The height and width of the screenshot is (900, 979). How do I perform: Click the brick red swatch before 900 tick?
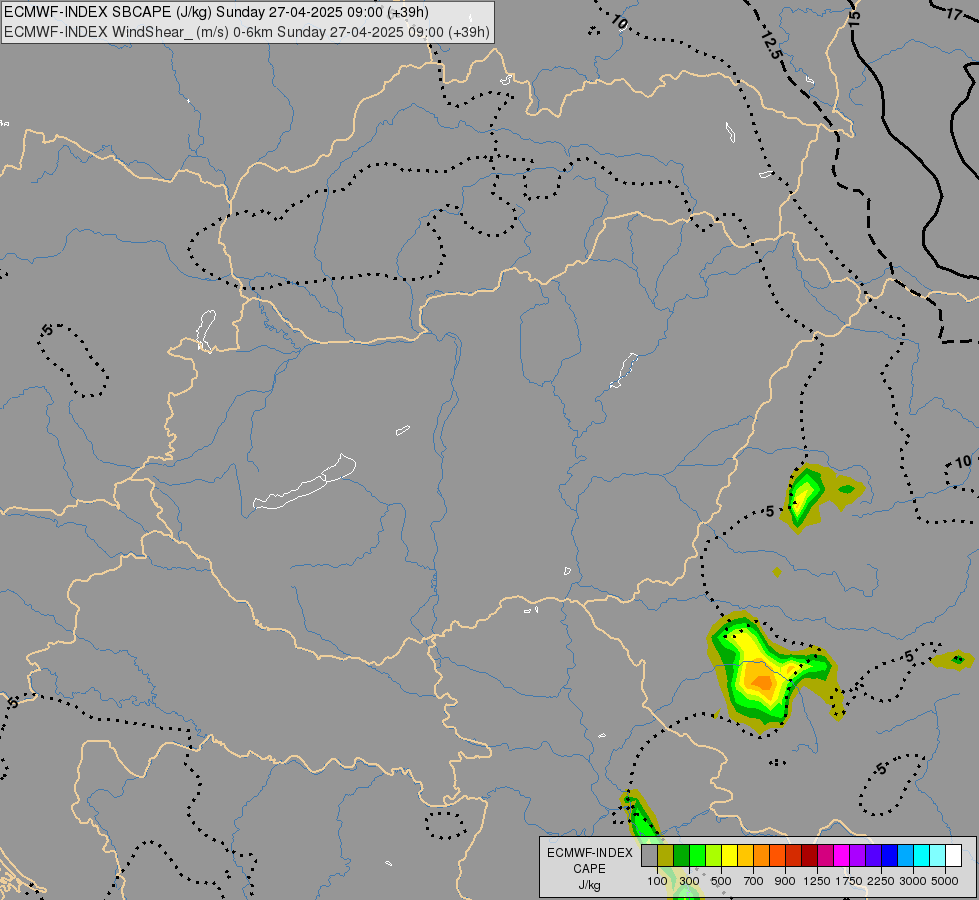tap(794, 856)
